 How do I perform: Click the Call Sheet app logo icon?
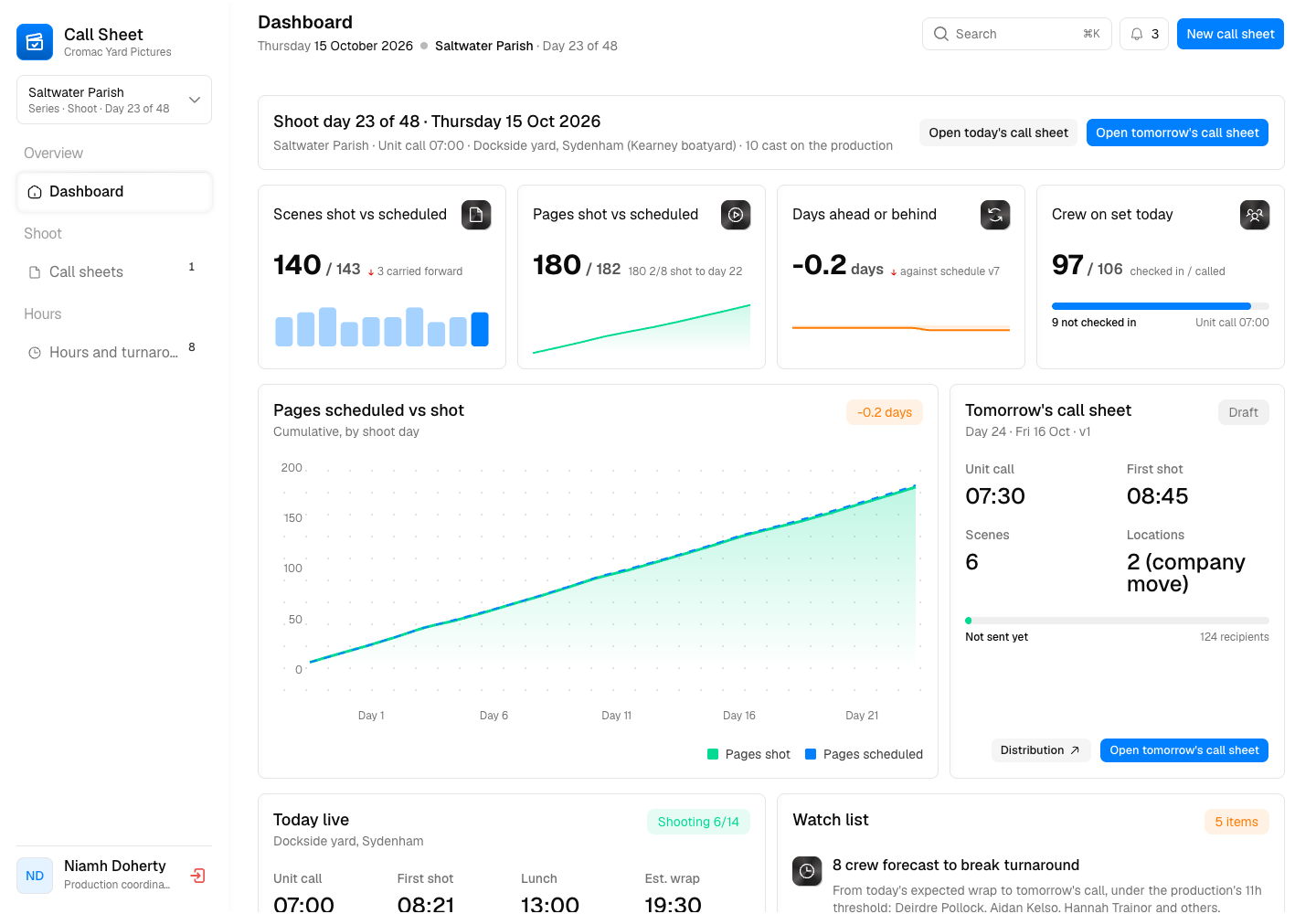click(35, 42)
